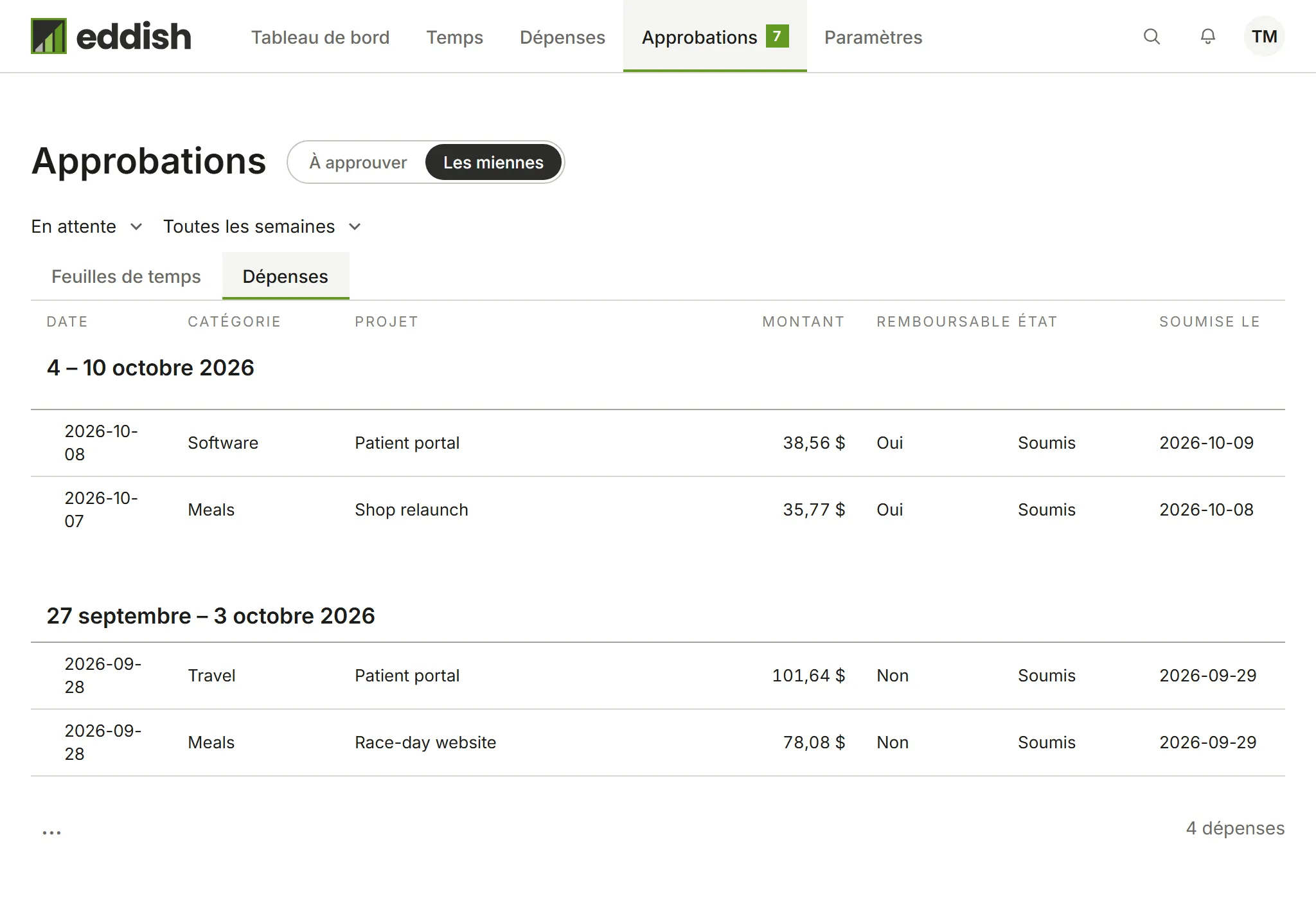The height and width of the screenshot is (900, 1316).
Task: Open the Temps navigation item
Action: 454,37
